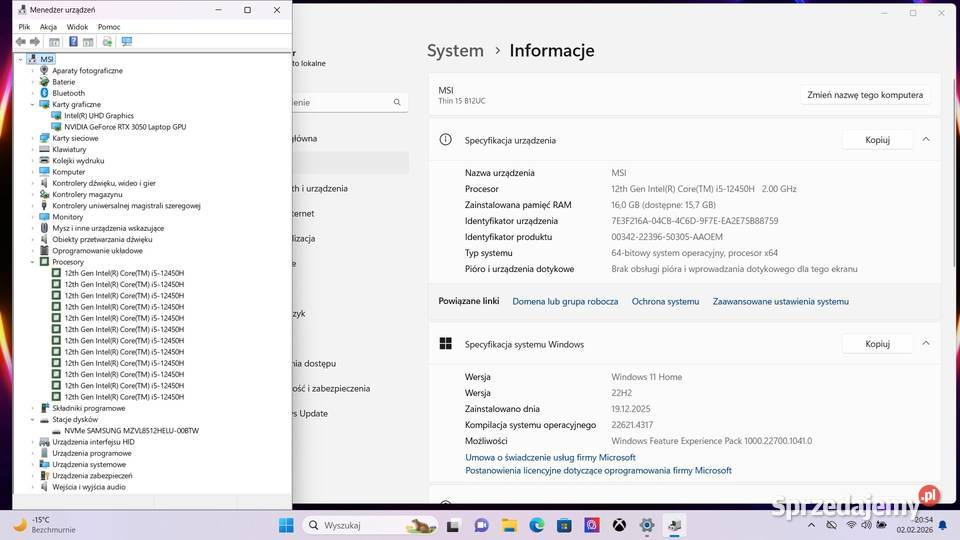Screen dimensions: 960x540
Task: Click the Settings gear icon in the taskbar
Action: (x=647, y=525)
